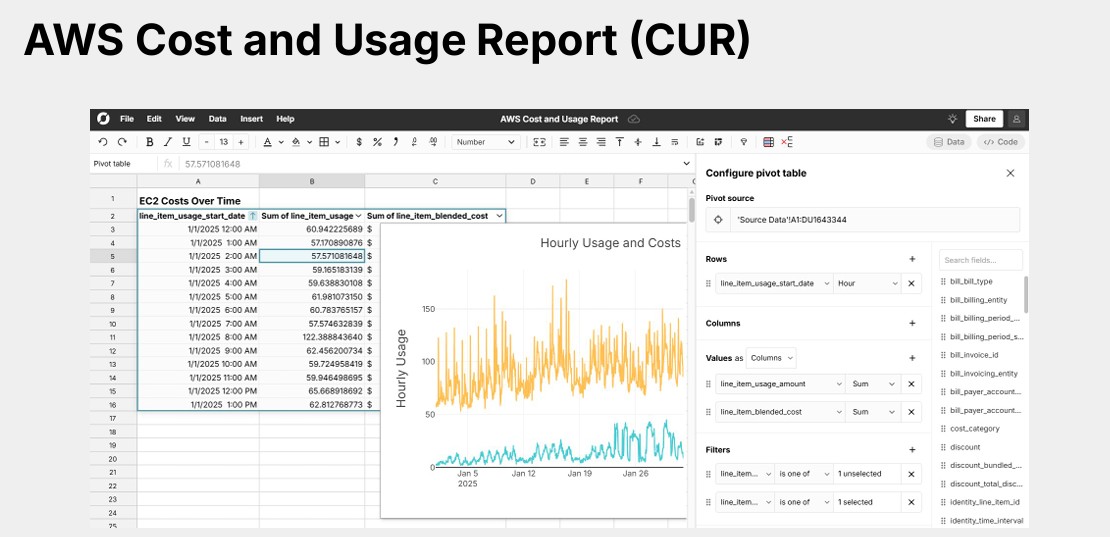The width and height of the screenshot is (1110, 537).
Task: Align text center
Action: click(583, 142)
